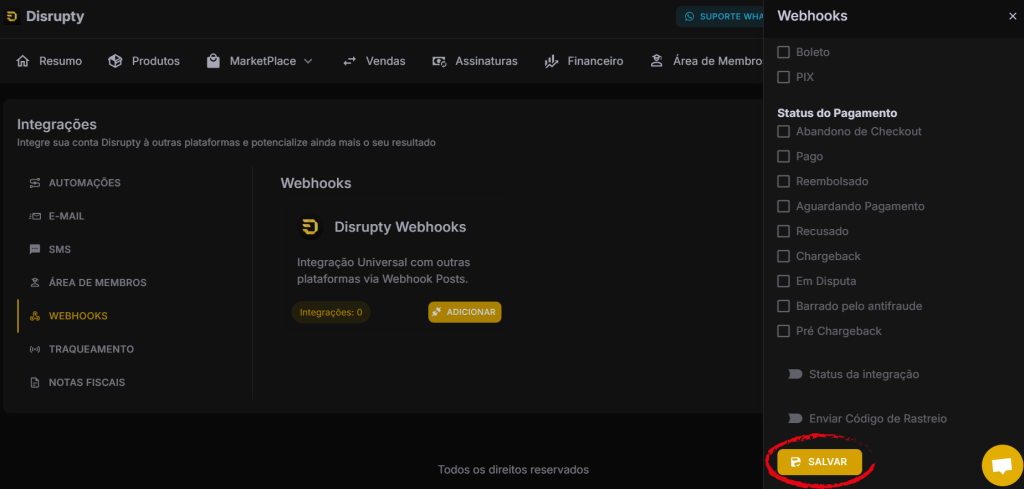Check Barrado pelo antifraude option

[783, 306]
